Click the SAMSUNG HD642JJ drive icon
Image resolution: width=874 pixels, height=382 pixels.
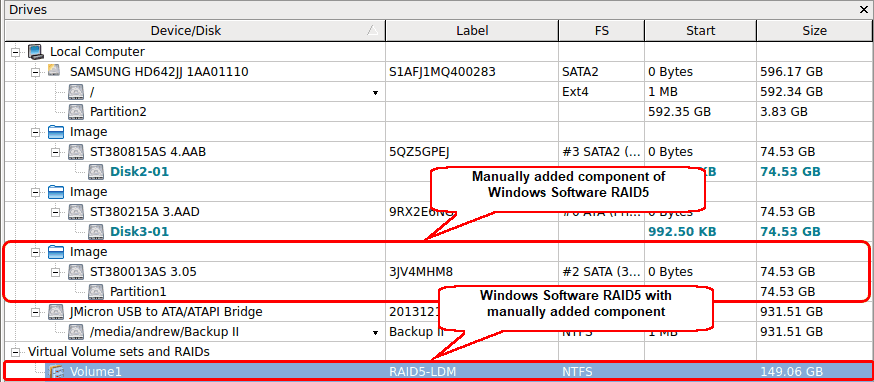54,71
